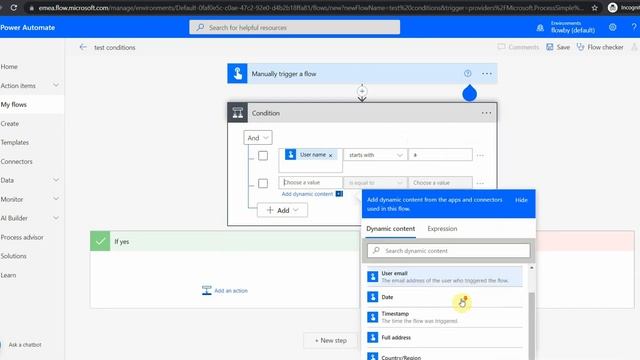Click the Save button label
This screenshot has height=360, width=640.
pyautogui.click(x=563, y=47)
